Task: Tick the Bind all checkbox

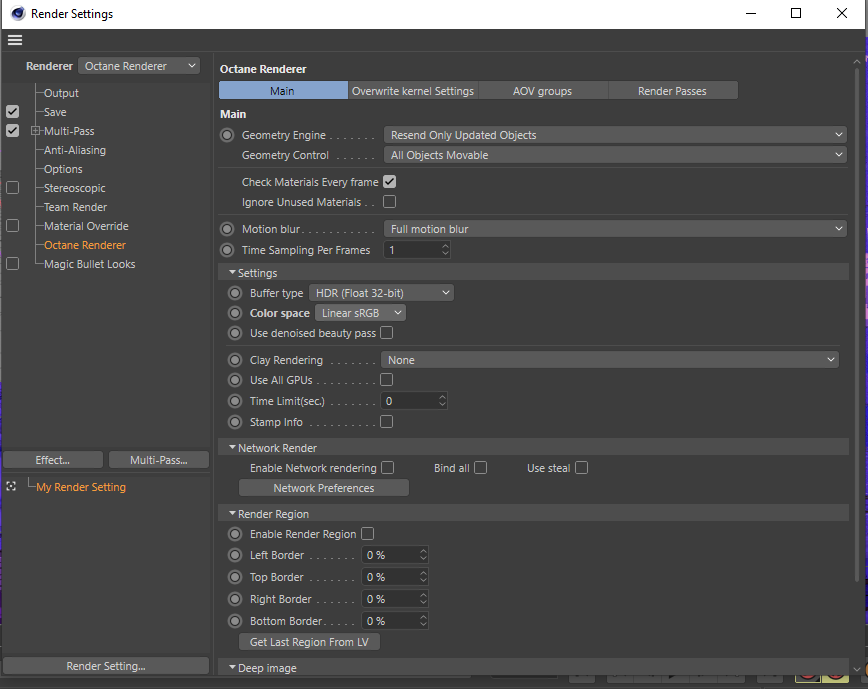Action: 480,468
